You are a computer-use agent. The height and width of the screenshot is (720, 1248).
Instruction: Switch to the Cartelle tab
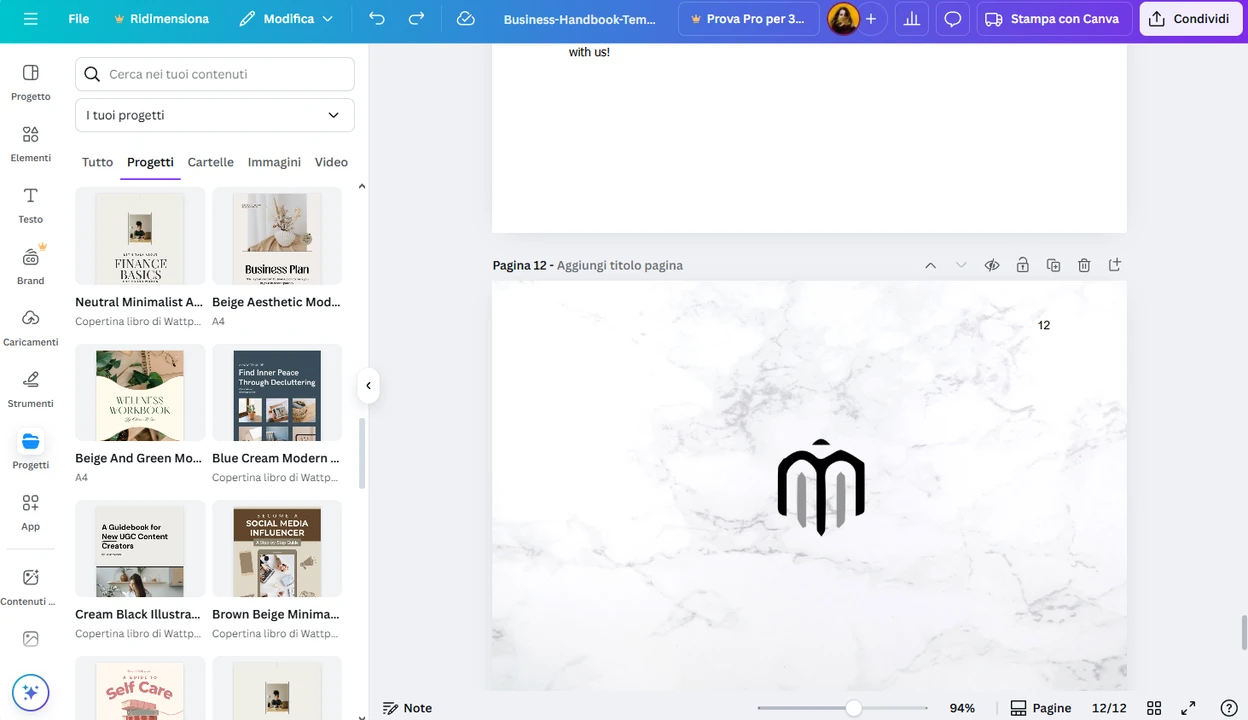[x=211, y=162]
